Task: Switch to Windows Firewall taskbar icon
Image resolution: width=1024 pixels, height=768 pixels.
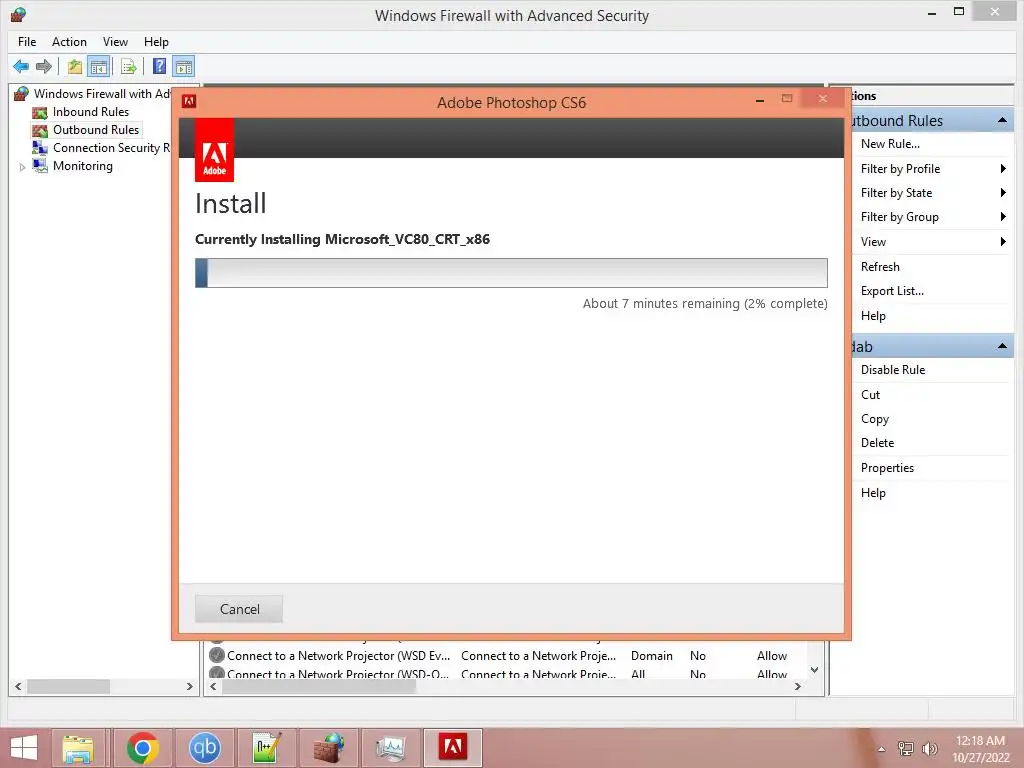Action: click(328, 748)
